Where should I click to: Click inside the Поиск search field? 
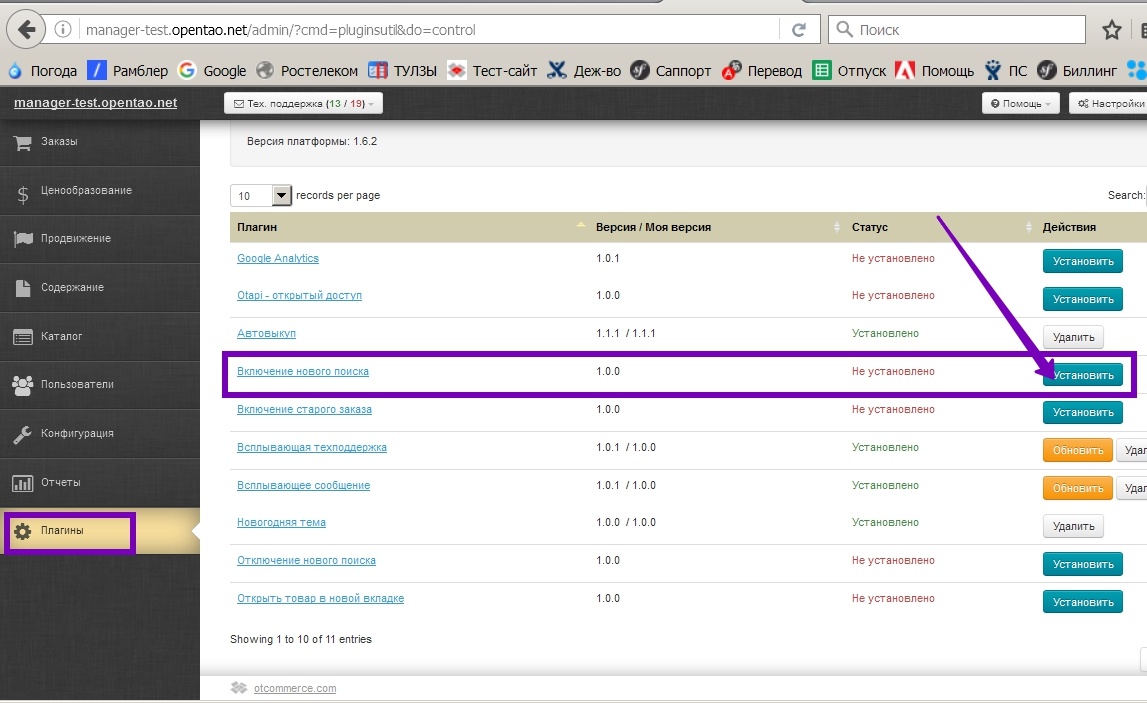(x=955, y=29)
